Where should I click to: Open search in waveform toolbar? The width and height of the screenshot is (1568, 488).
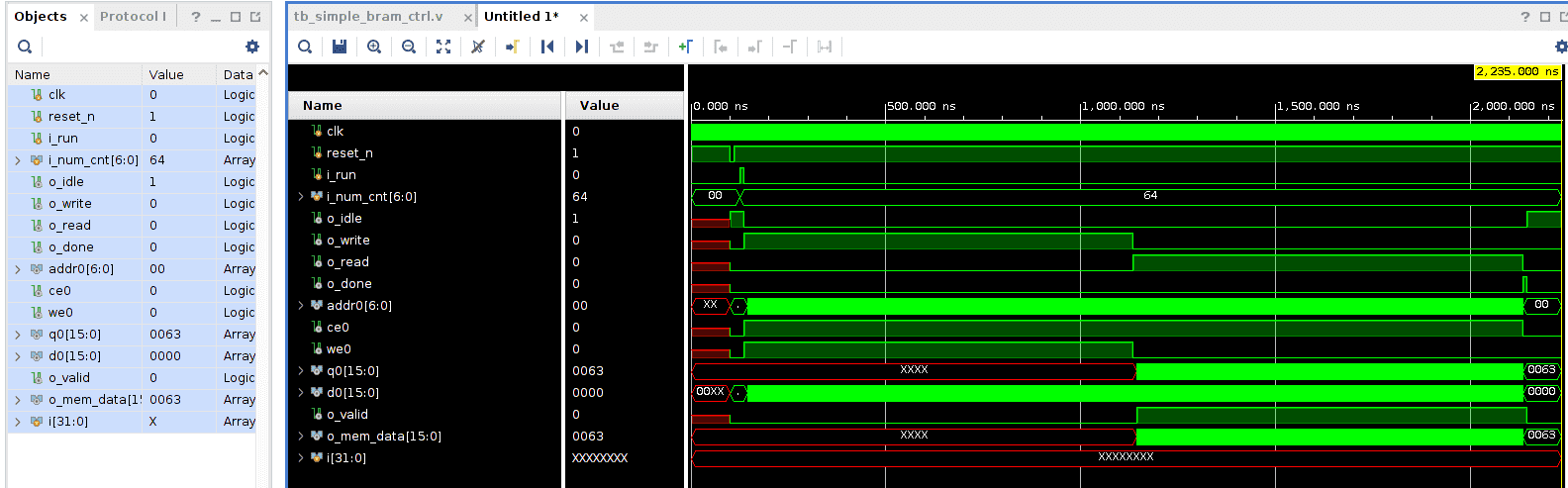(x=305, y=47)
